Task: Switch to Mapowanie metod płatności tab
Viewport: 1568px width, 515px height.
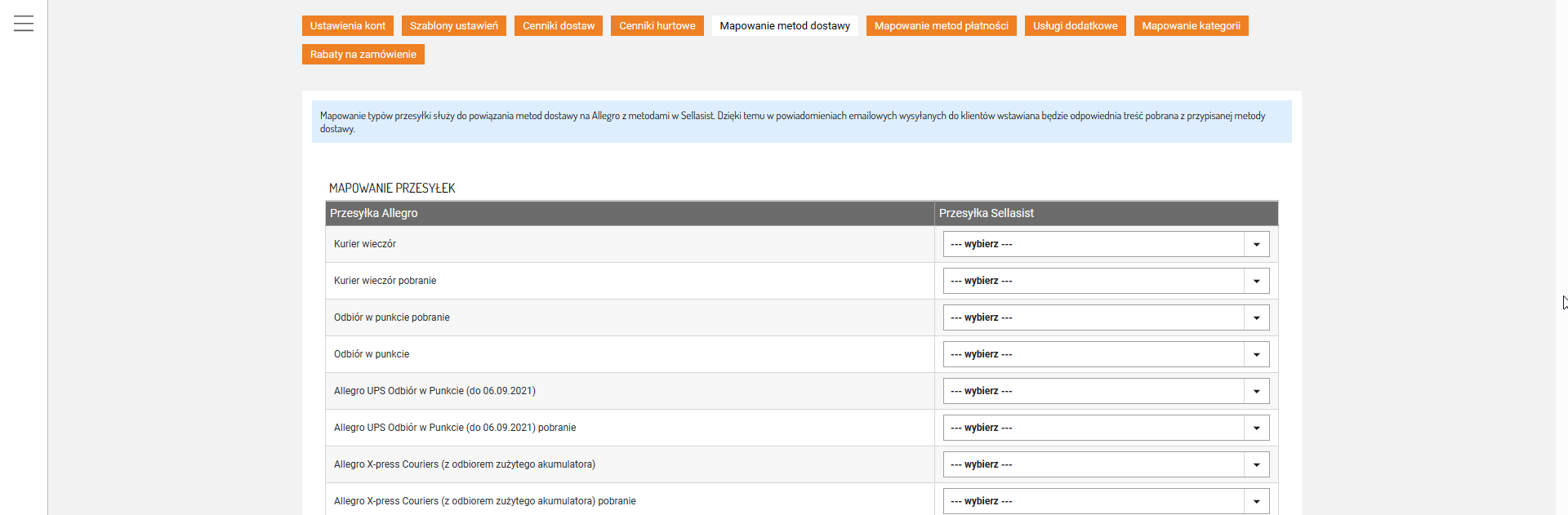Action: pyautogui.click(x=942, y=26)
